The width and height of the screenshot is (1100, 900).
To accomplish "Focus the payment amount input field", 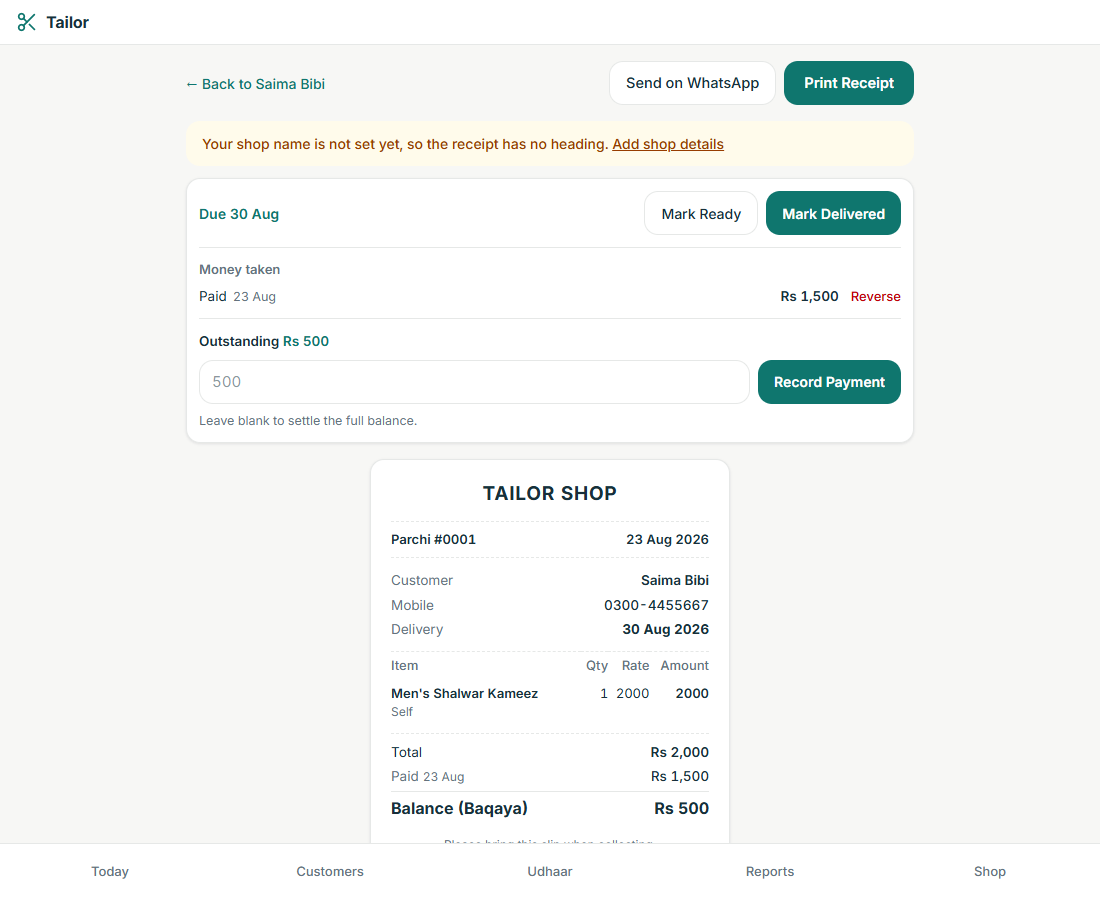I will [x=474, y=382].
